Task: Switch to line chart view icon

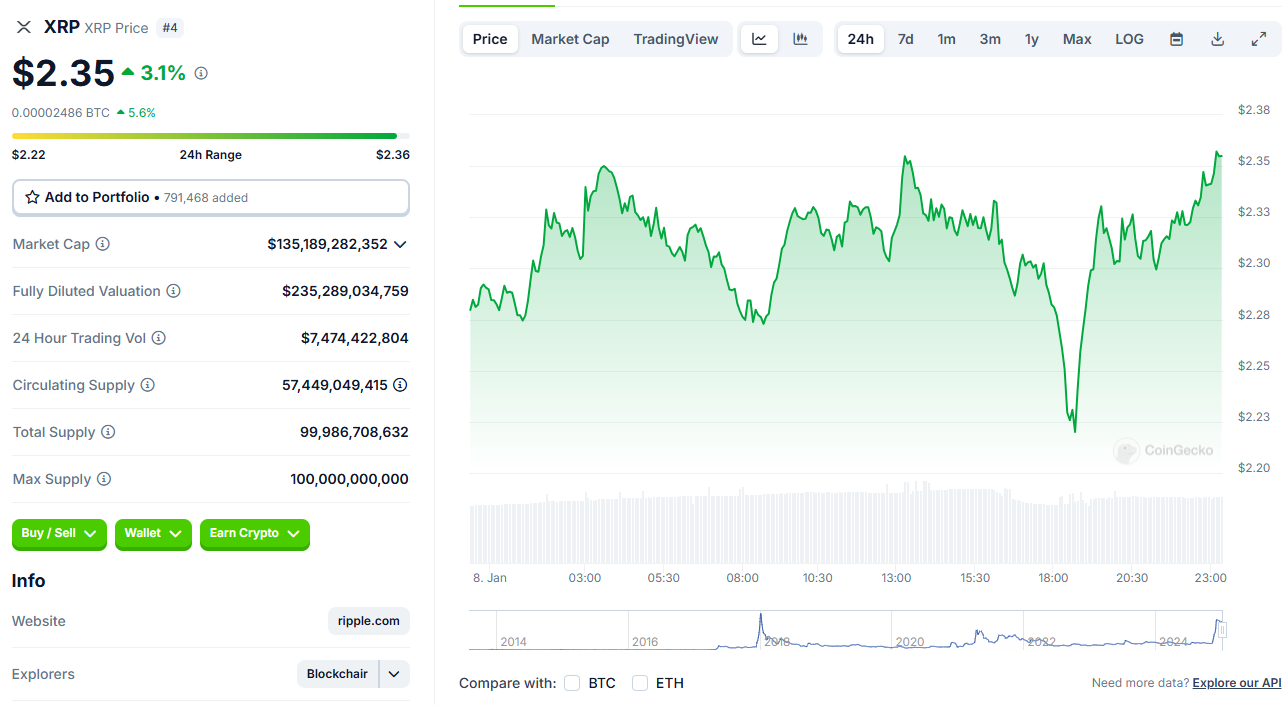Action: pos(760,39)
